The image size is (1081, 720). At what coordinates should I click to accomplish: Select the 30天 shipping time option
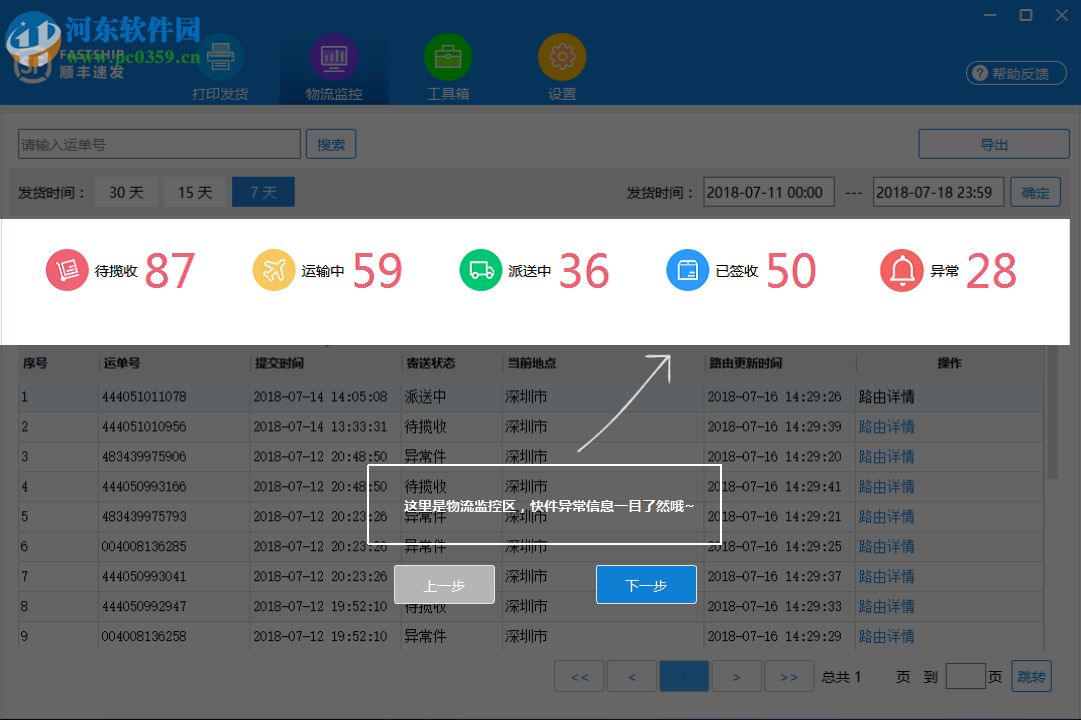point(126,191)
